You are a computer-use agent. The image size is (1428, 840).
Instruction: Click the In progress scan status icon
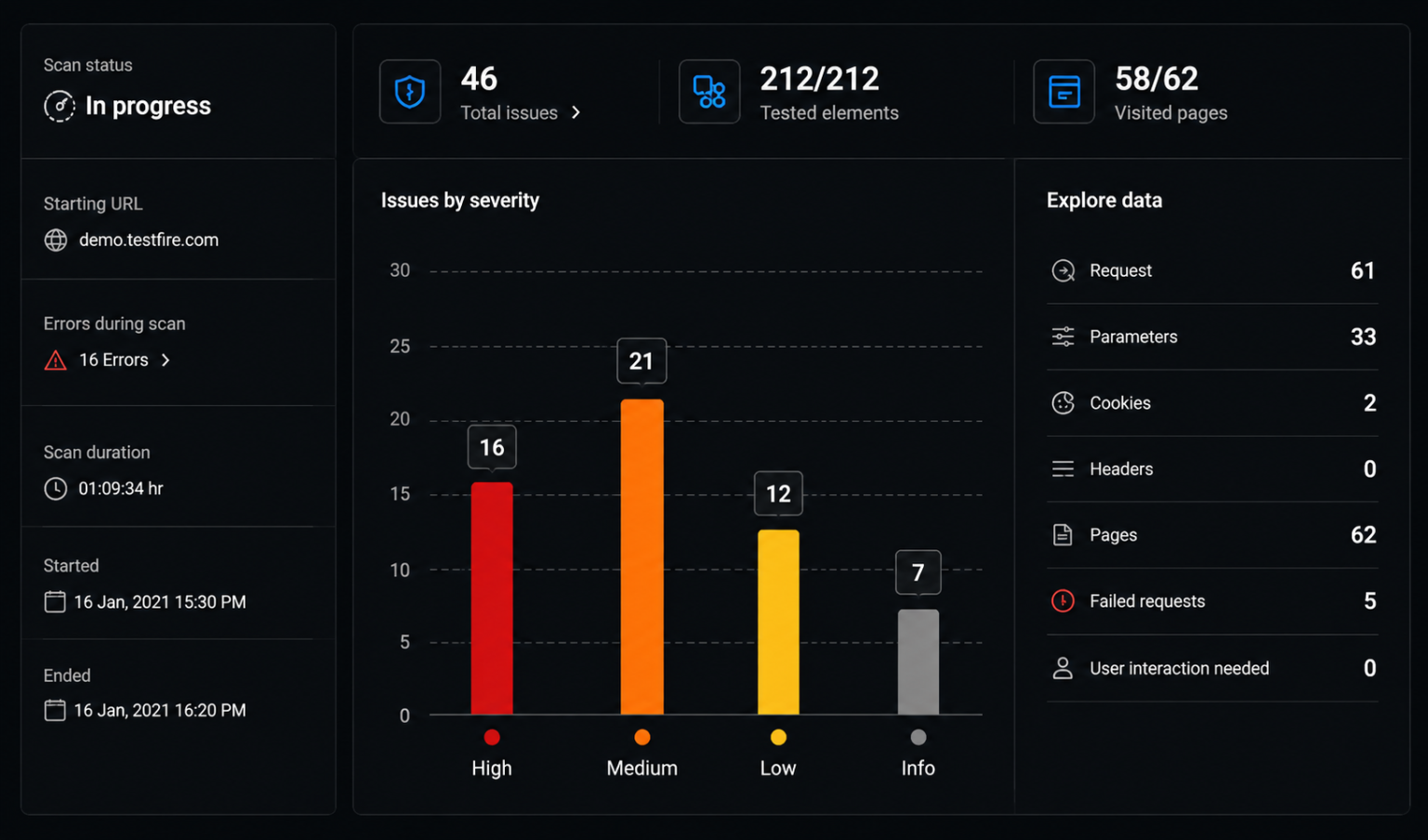(x=59, y=106)
